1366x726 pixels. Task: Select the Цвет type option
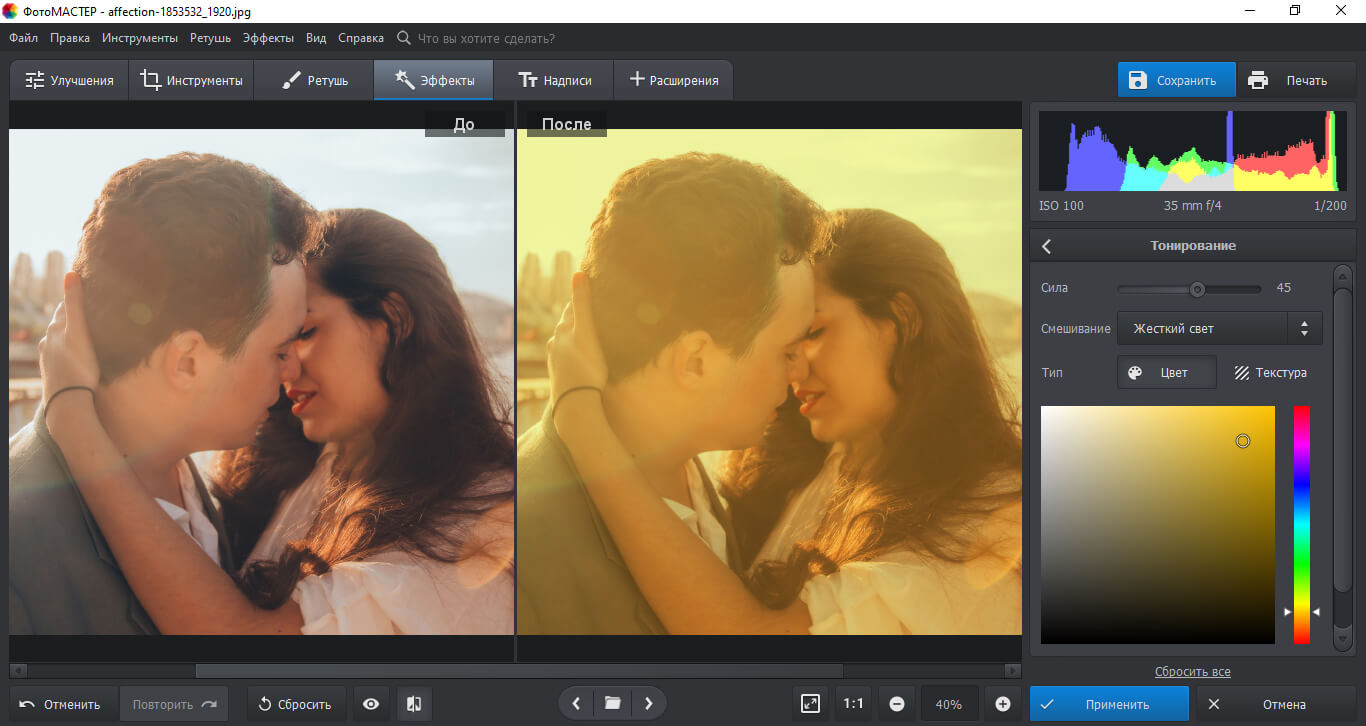pos(1167,372)
